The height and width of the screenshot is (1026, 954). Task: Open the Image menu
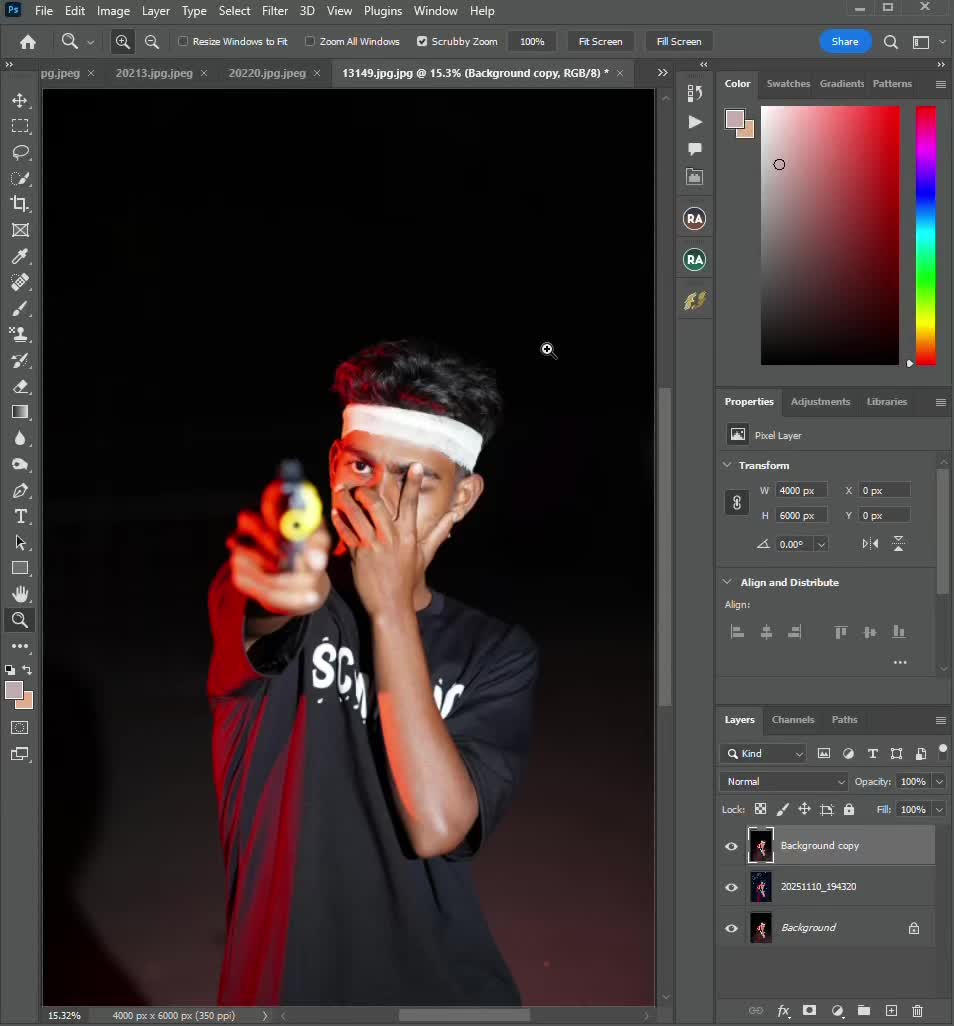[113, 10]
